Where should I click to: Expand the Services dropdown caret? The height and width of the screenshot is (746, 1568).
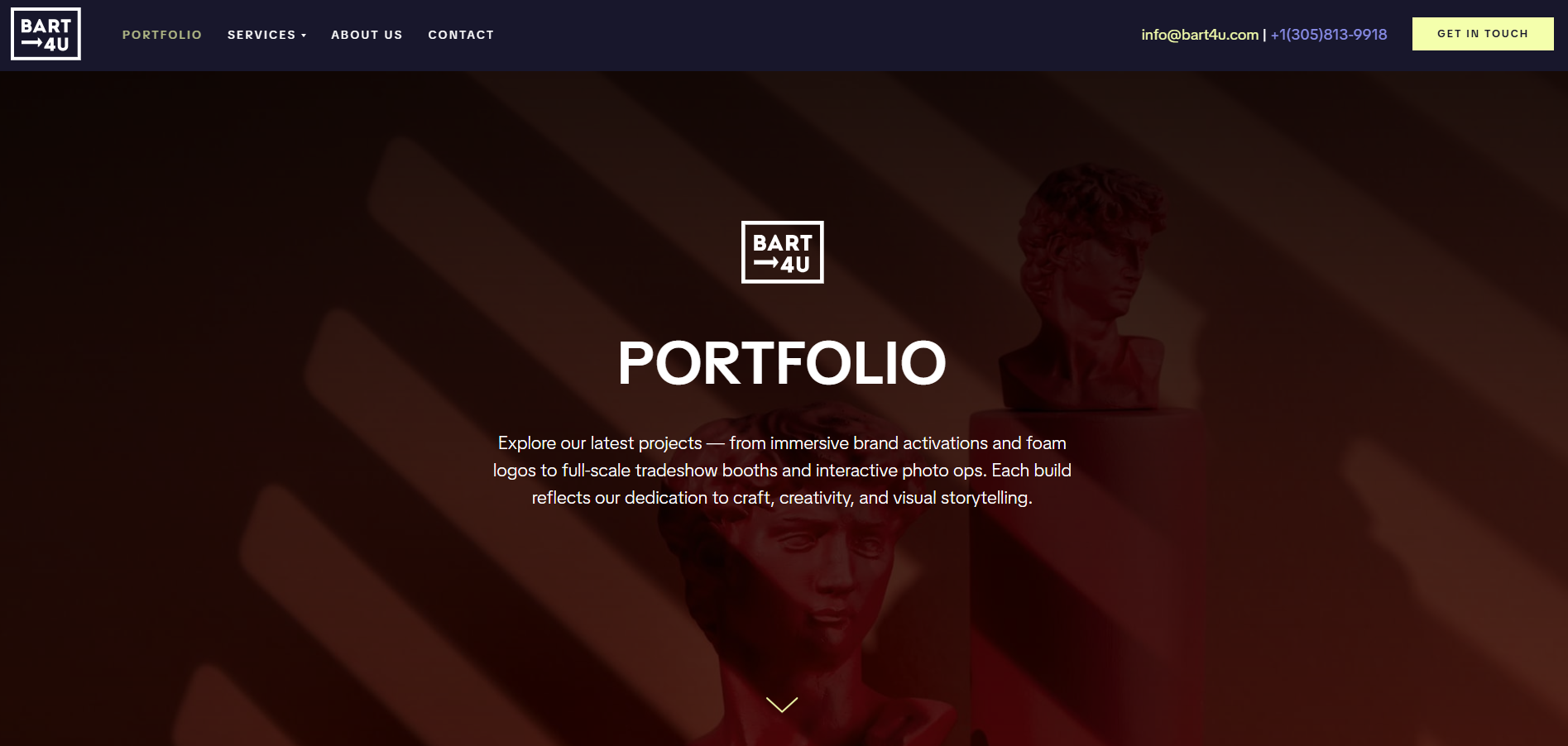(304, 36)
